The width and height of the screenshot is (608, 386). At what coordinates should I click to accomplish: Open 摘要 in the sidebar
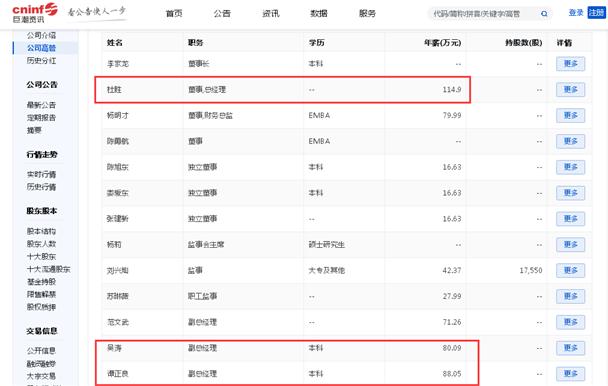click(34, 130)
